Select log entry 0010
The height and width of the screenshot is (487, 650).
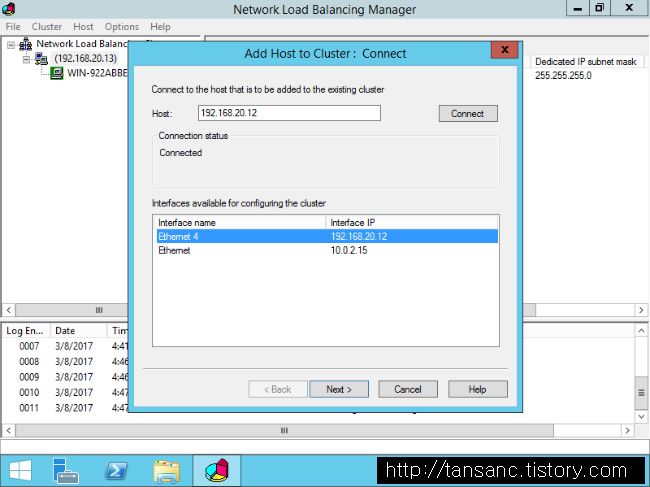(x=29, y=392)
